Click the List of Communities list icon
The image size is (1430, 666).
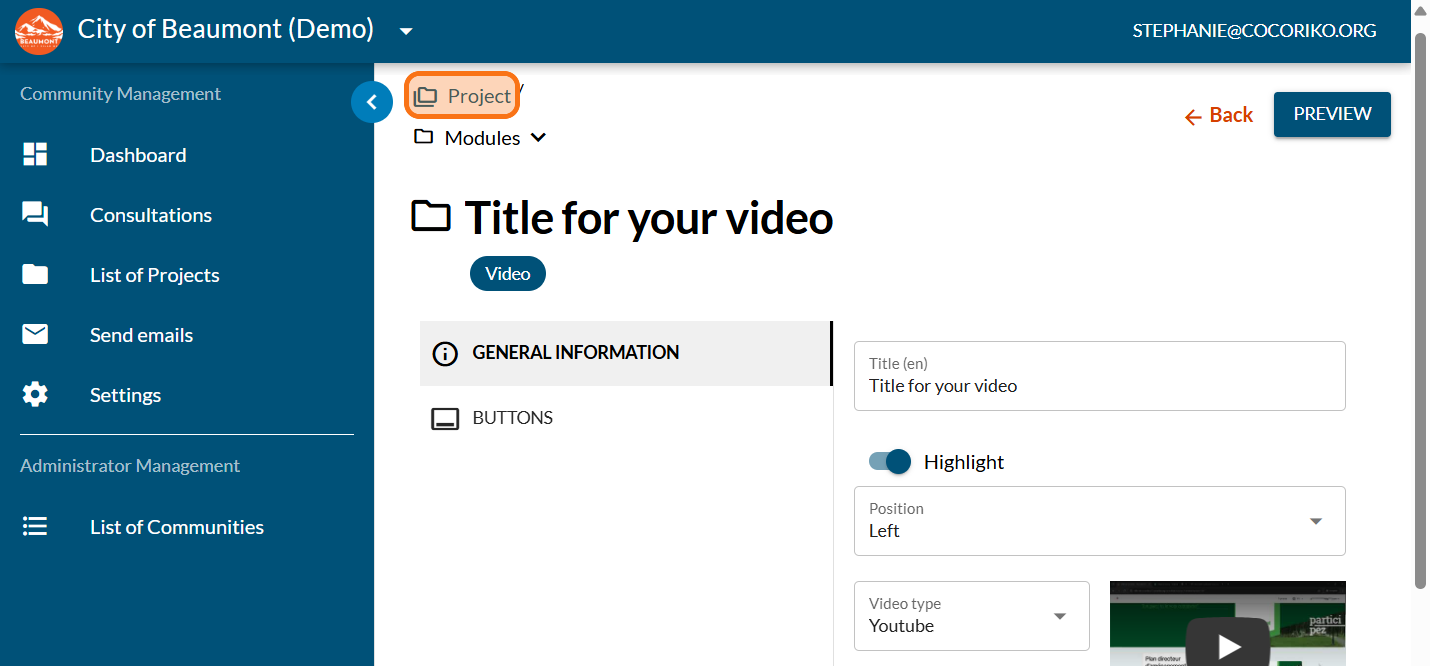(x=35, y=527)
